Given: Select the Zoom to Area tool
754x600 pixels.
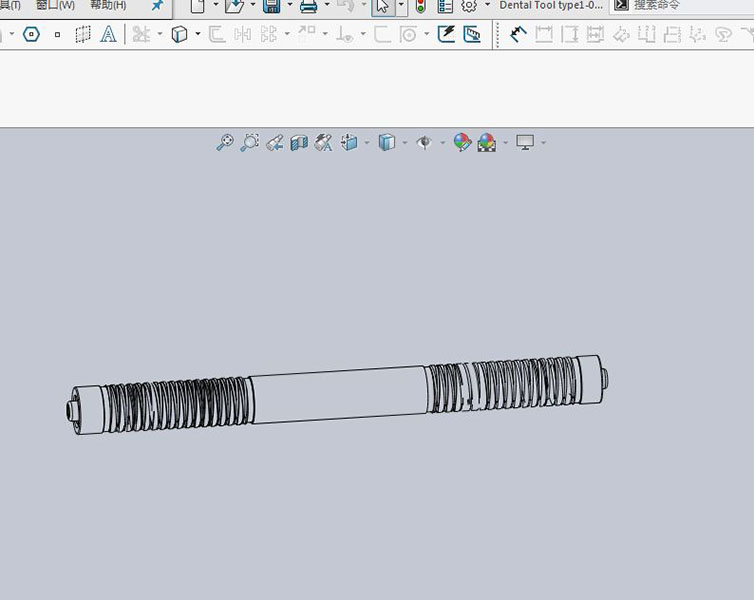Looking at the screenshot, I should [x=249, y=143].
